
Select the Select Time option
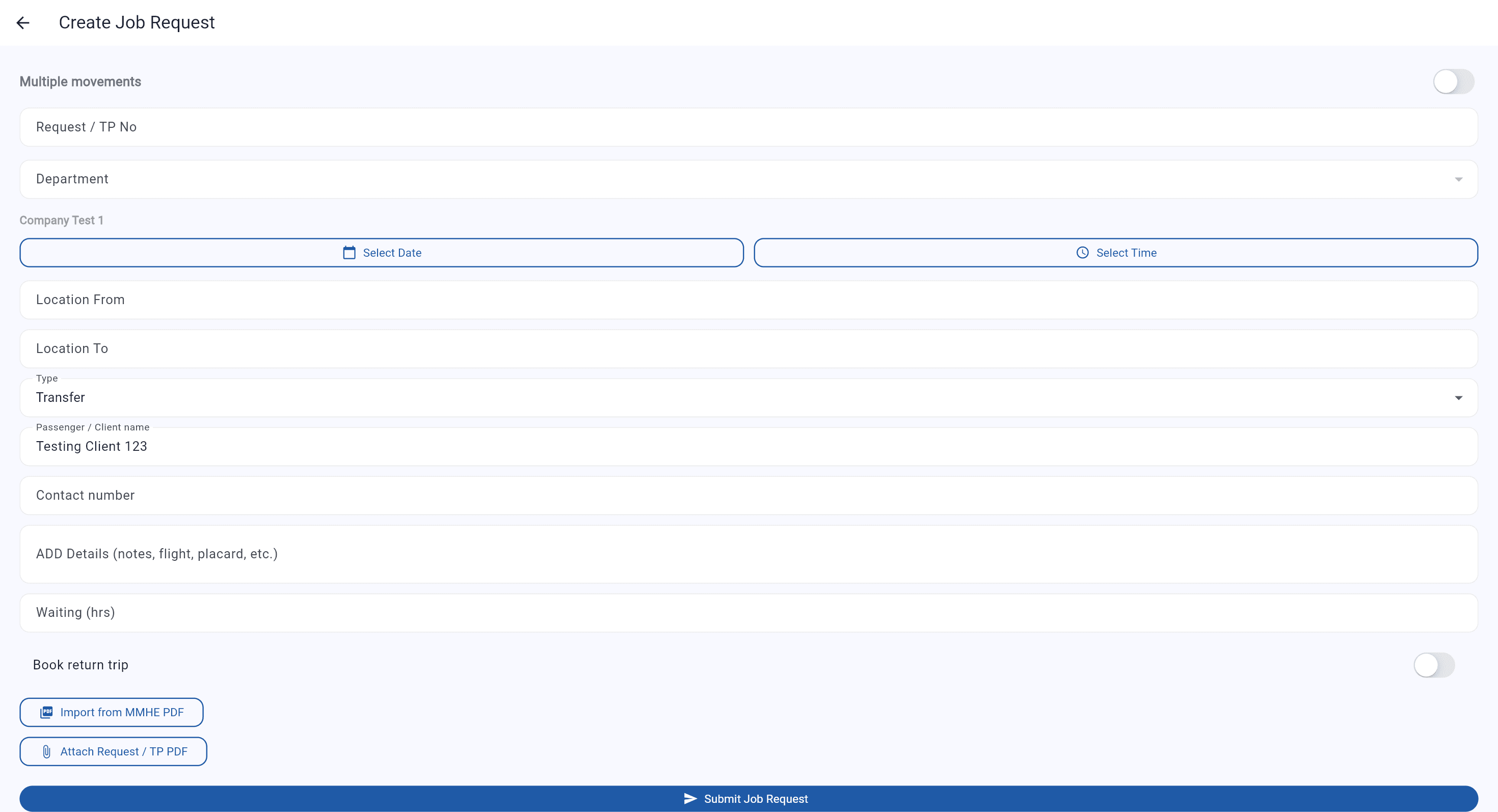tap(1115, 252)
